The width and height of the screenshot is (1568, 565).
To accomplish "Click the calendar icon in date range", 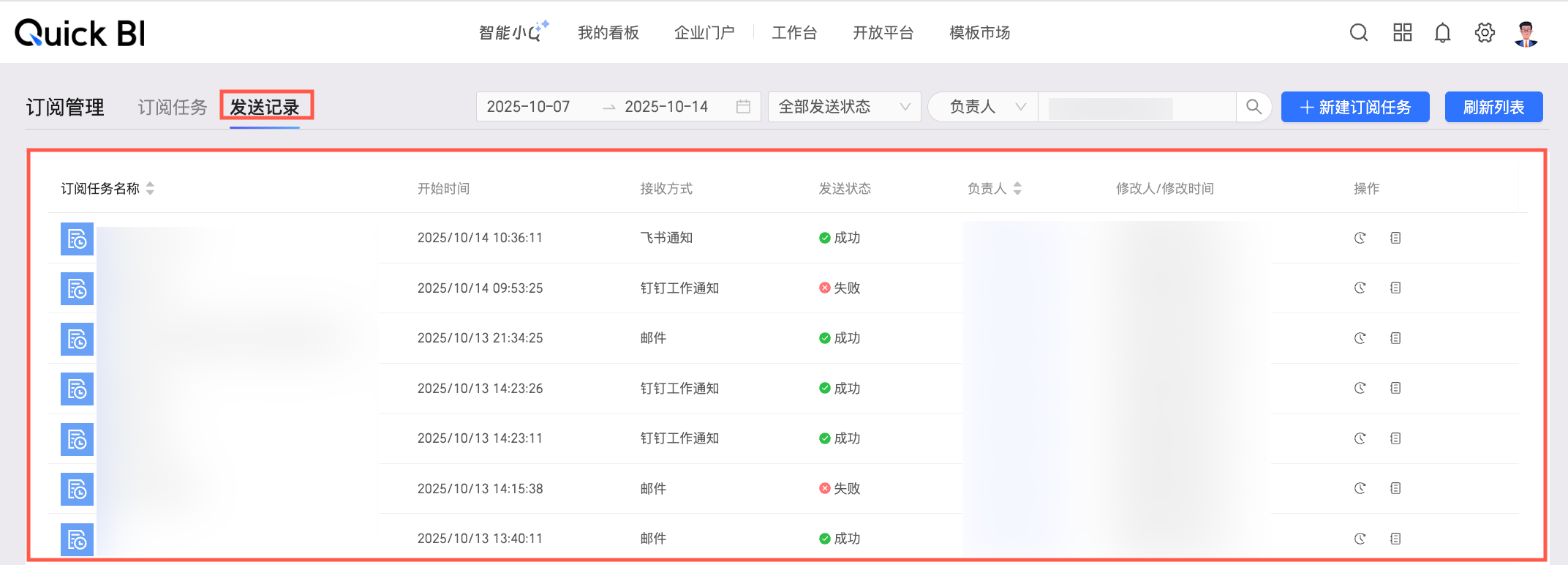I will (x=743, y=107).
